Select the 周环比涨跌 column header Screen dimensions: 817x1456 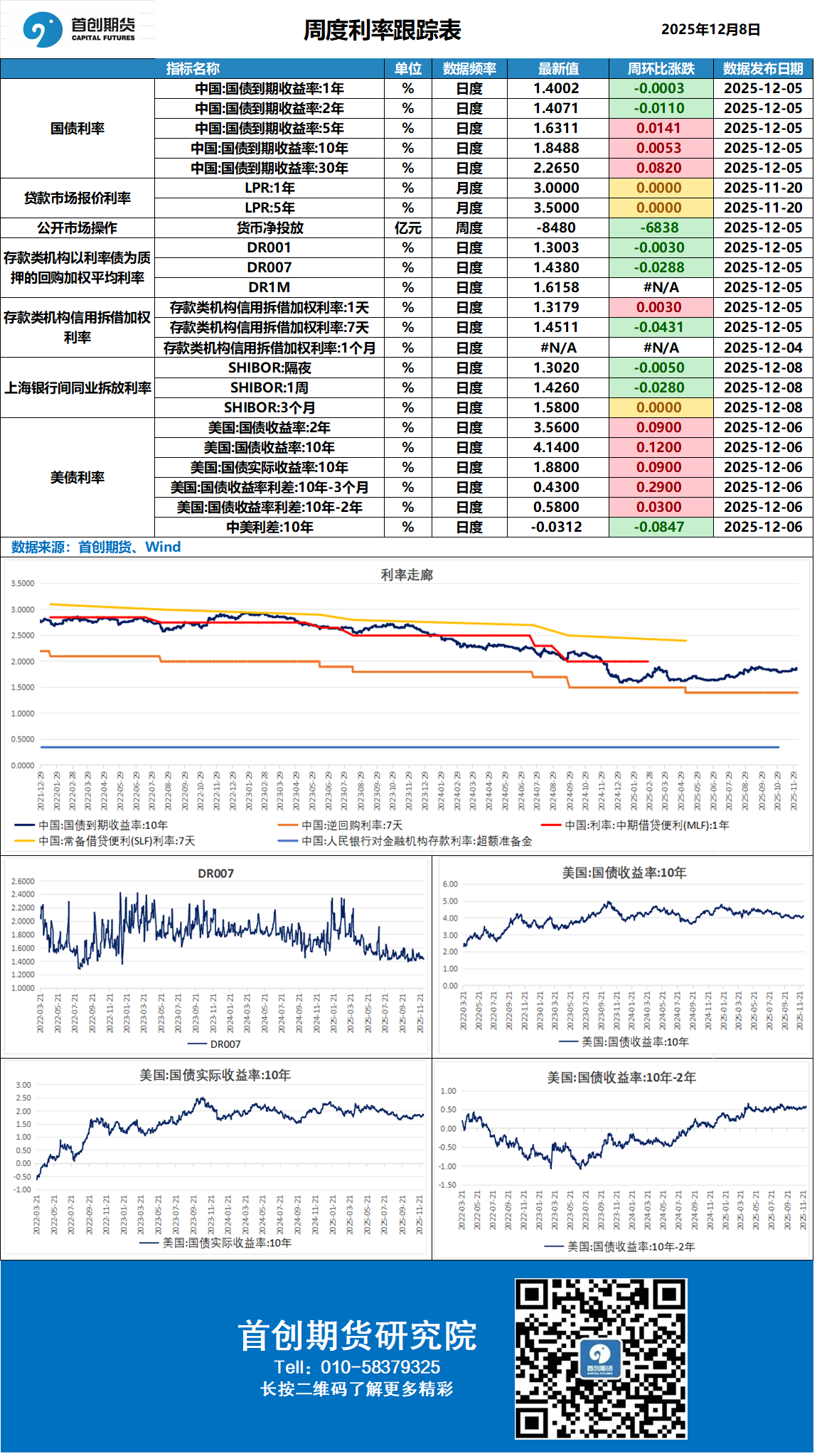click(x=661, y=69)
